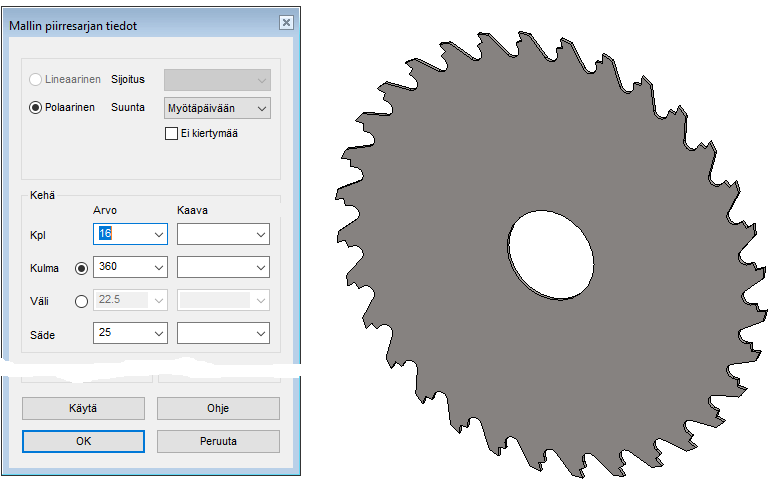Select the Lineaarinen radio button

click(36, 79)
